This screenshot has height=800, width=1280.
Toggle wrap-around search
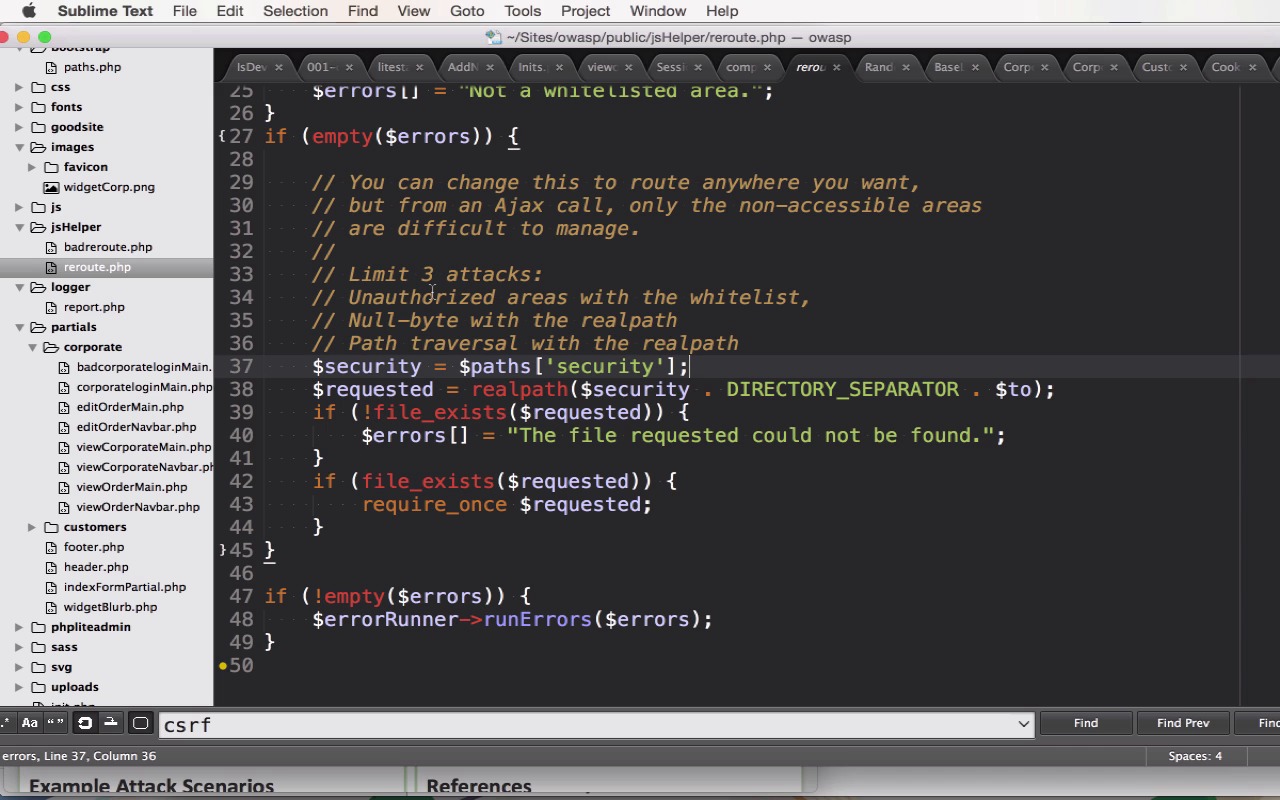85,723
